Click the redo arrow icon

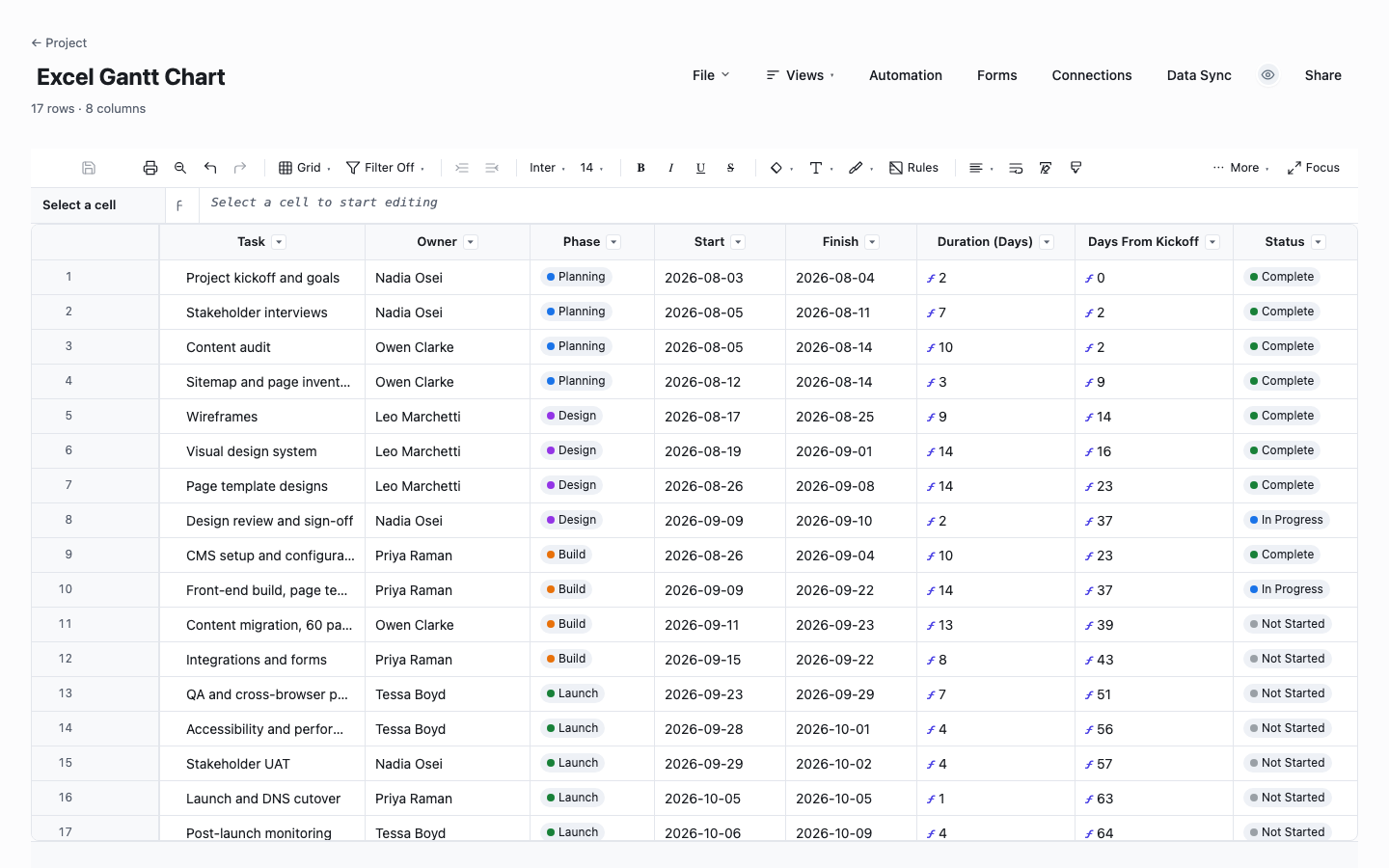pyautogui.click(x=240, y=168)
